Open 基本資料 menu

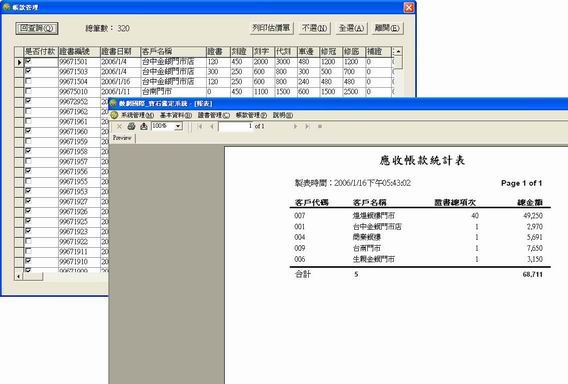pos(176,115)
